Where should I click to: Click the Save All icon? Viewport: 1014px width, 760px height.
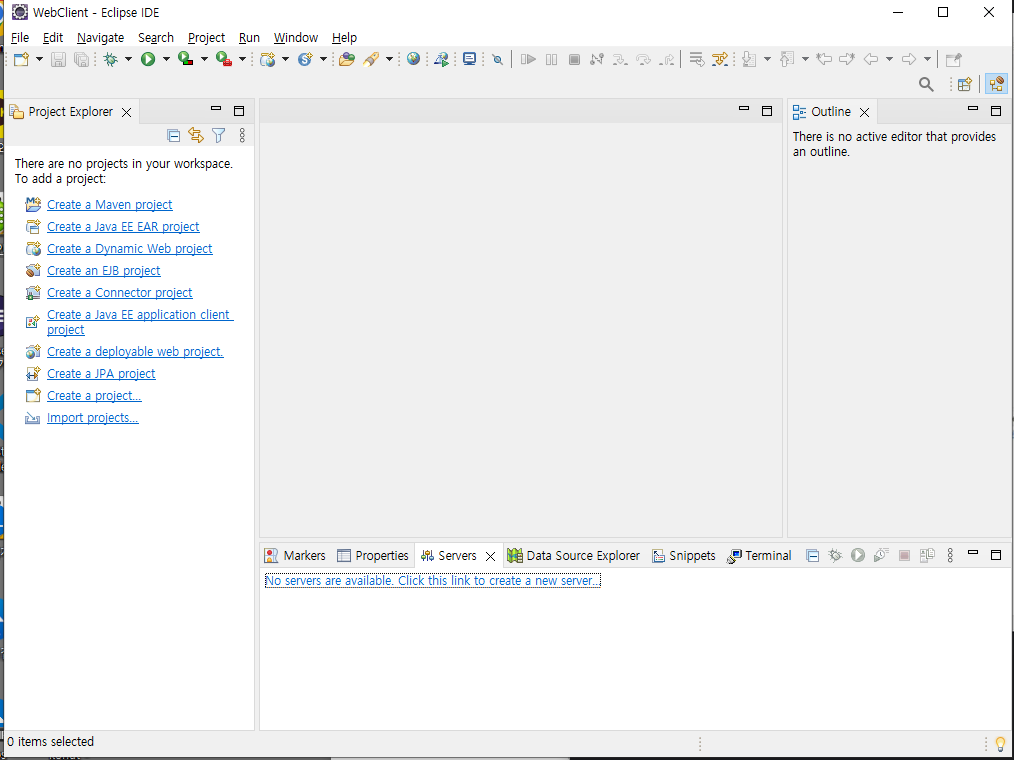point(81,60)
